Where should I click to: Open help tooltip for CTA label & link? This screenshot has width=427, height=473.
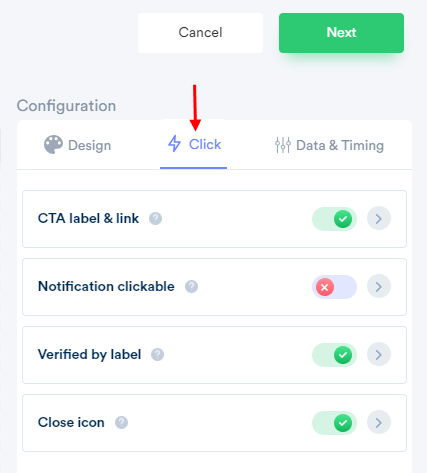tap(155, 219)
